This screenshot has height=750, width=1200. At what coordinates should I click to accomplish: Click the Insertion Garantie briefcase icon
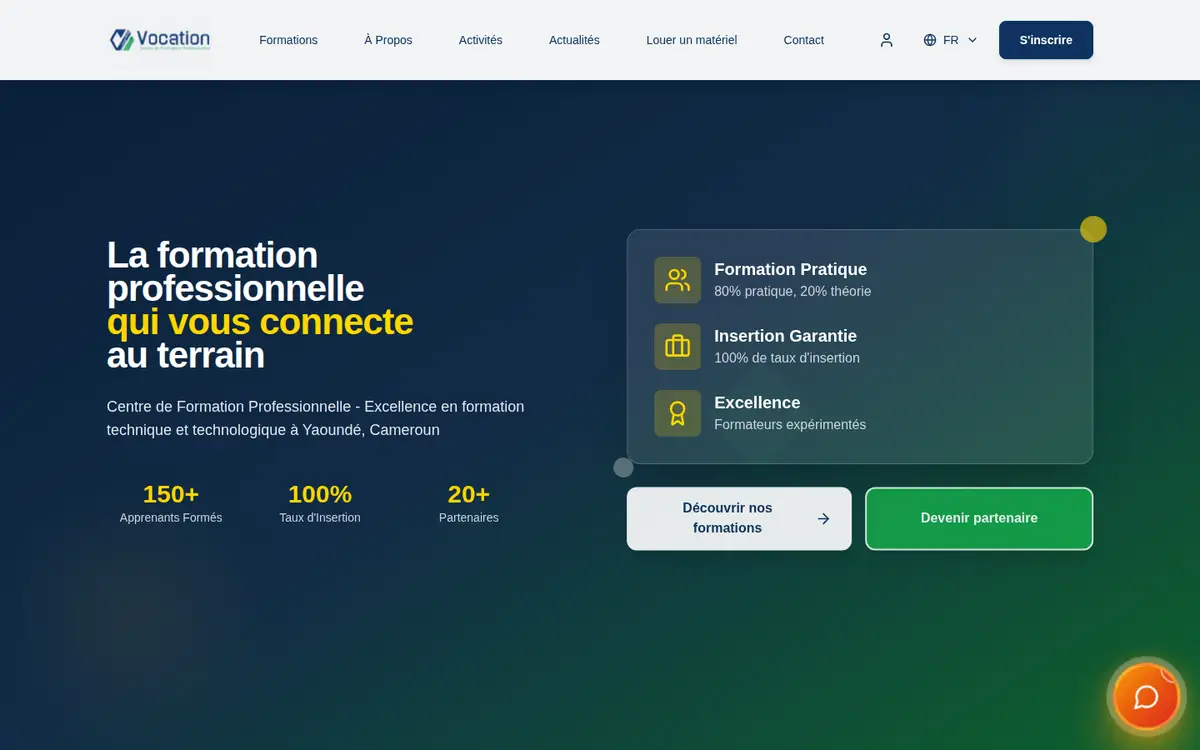[x=678, y=346]
